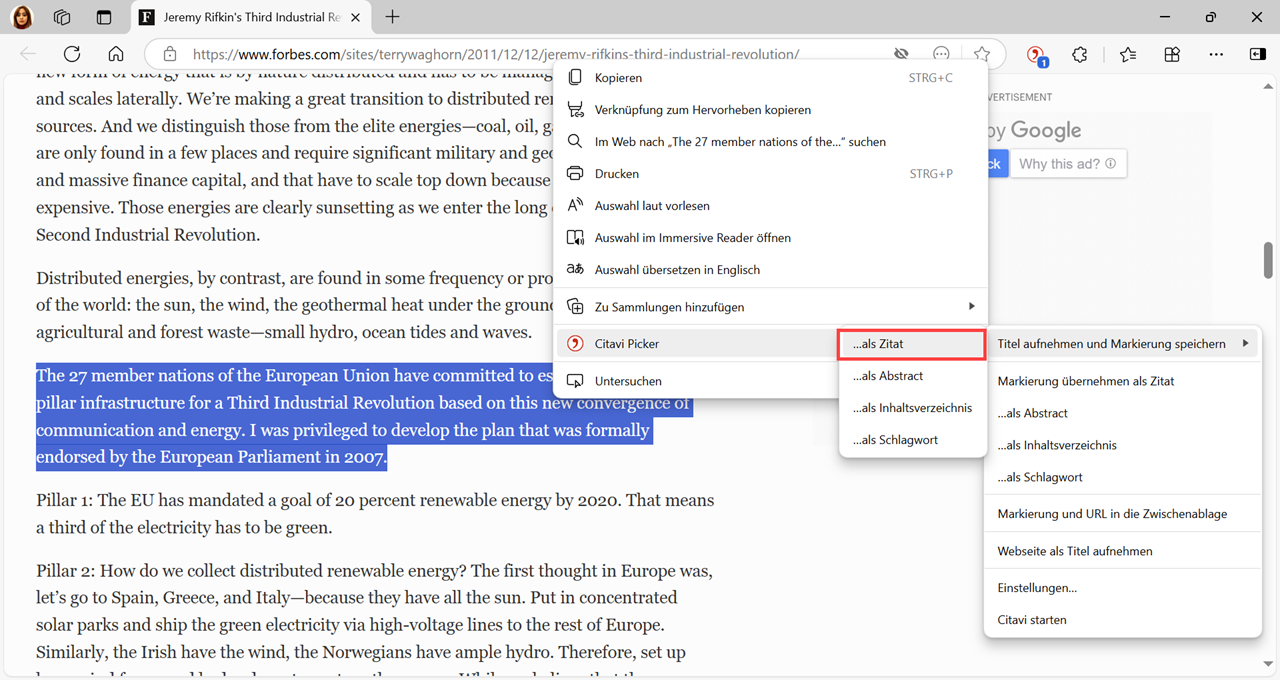Open the Settings and more ellipsis menu
Image resolution: width=1280 pixels, height=680 pixels.
coord(1216,55)
